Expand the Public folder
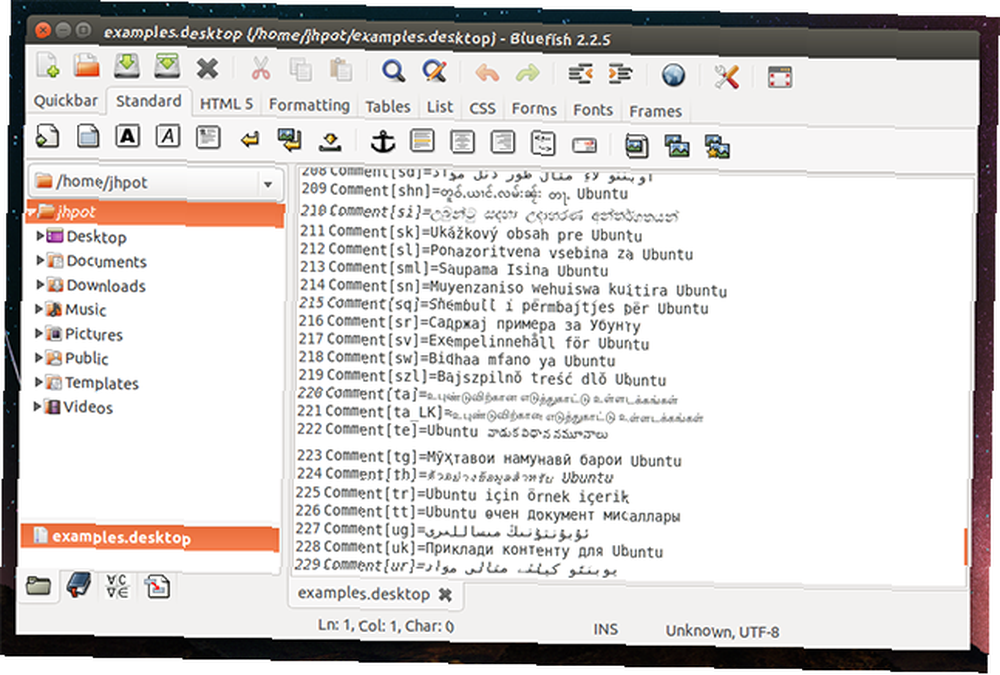 (x=38, y=357)
